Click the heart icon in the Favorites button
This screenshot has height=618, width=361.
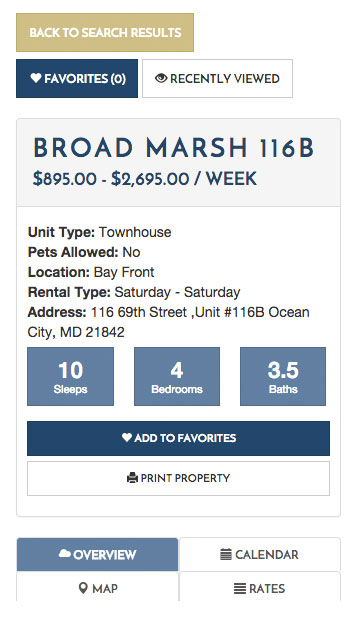coord(36,78)
